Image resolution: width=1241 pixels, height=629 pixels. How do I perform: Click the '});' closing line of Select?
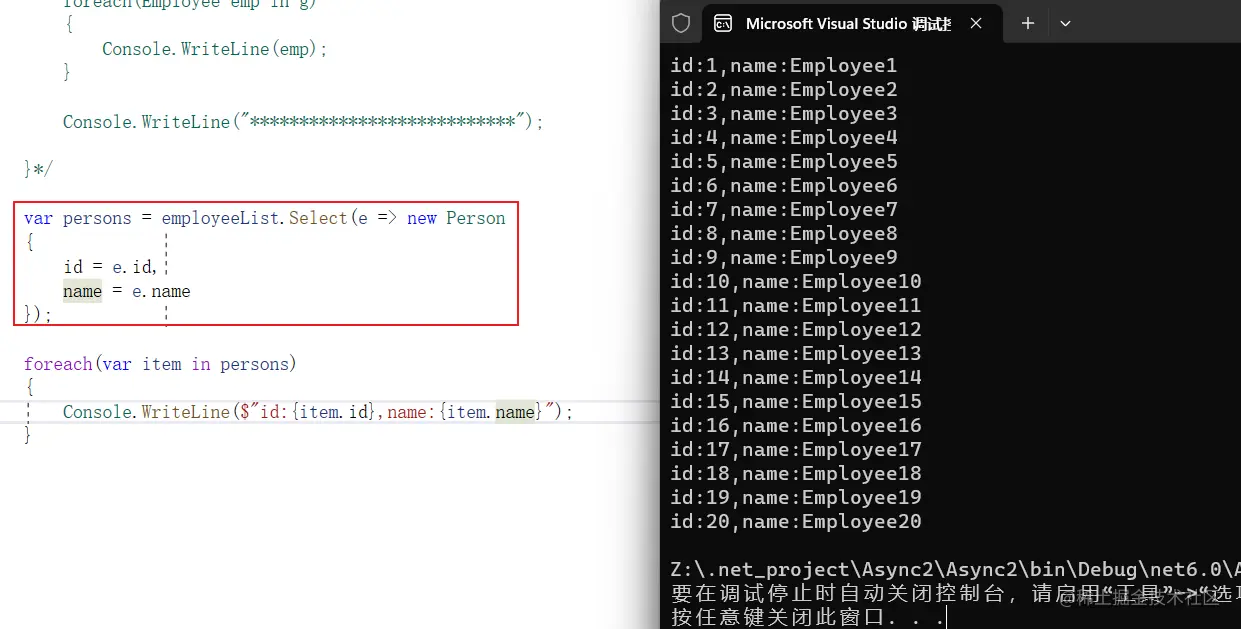point(38,315)
